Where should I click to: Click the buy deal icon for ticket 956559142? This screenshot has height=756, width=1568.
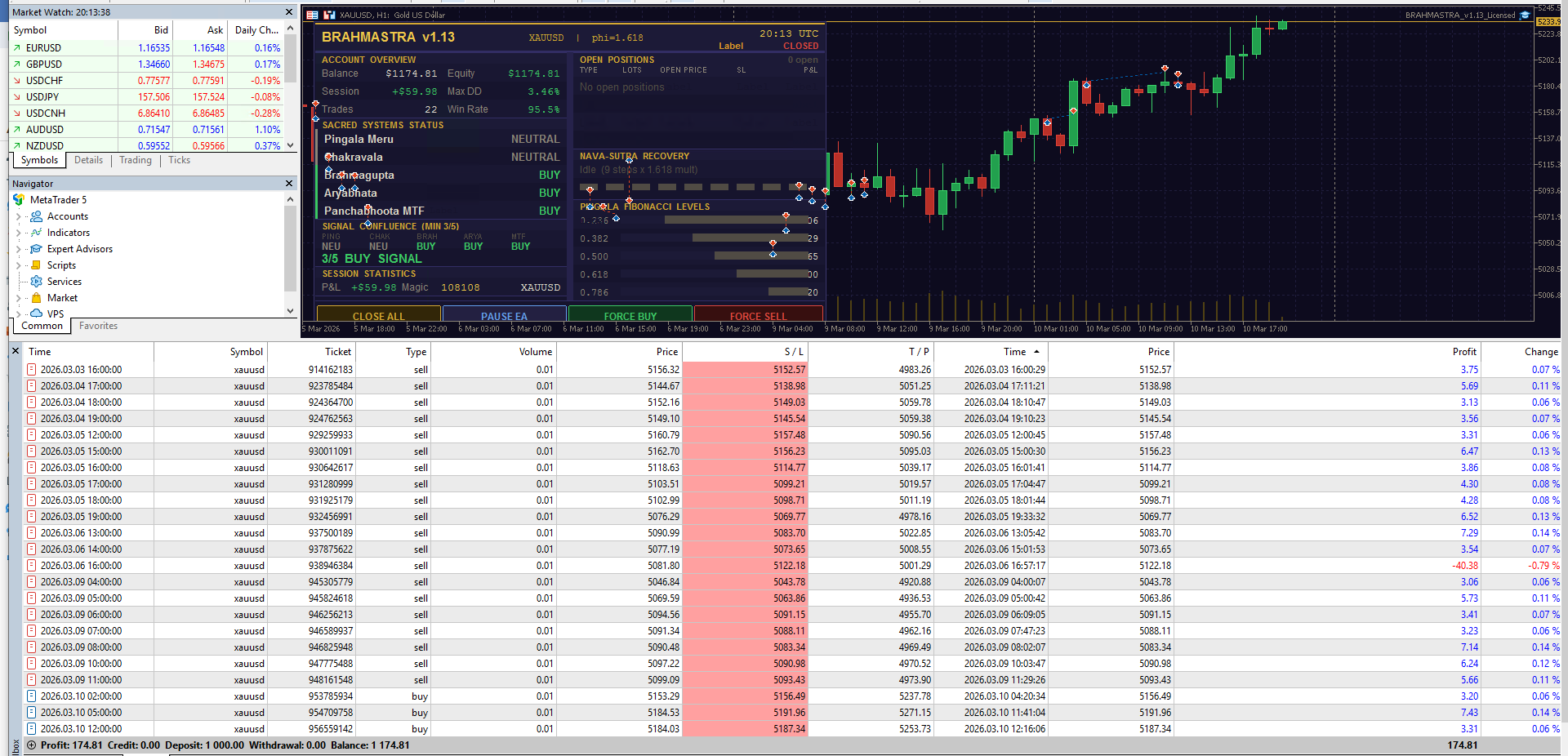[x=32, y=729]
